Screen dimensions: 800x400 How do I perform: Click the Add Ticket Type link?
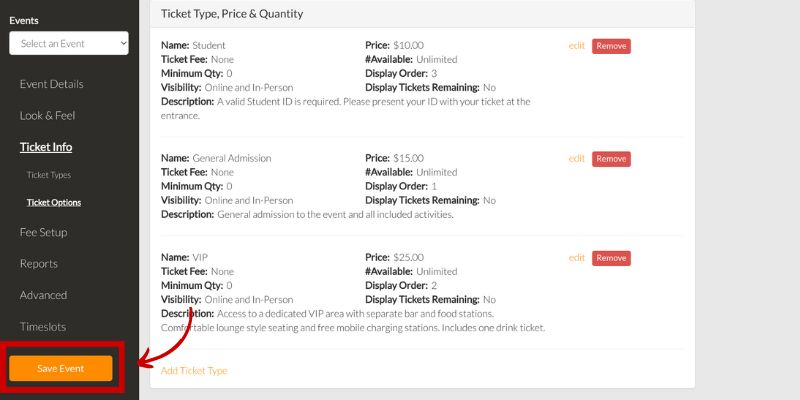coord(194,371)
